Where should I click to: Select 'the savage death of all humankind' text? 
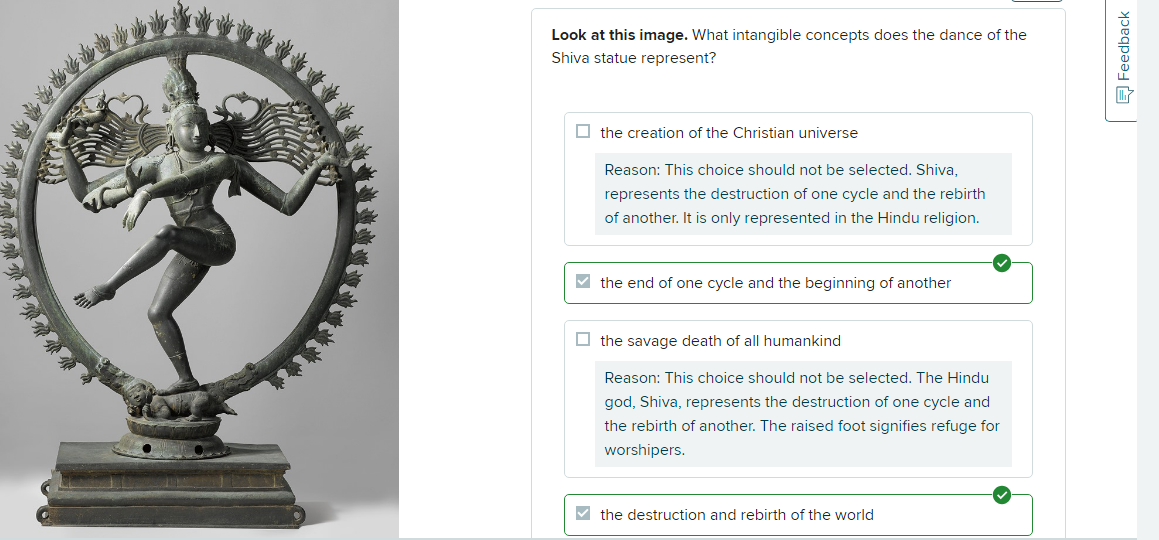720,341
